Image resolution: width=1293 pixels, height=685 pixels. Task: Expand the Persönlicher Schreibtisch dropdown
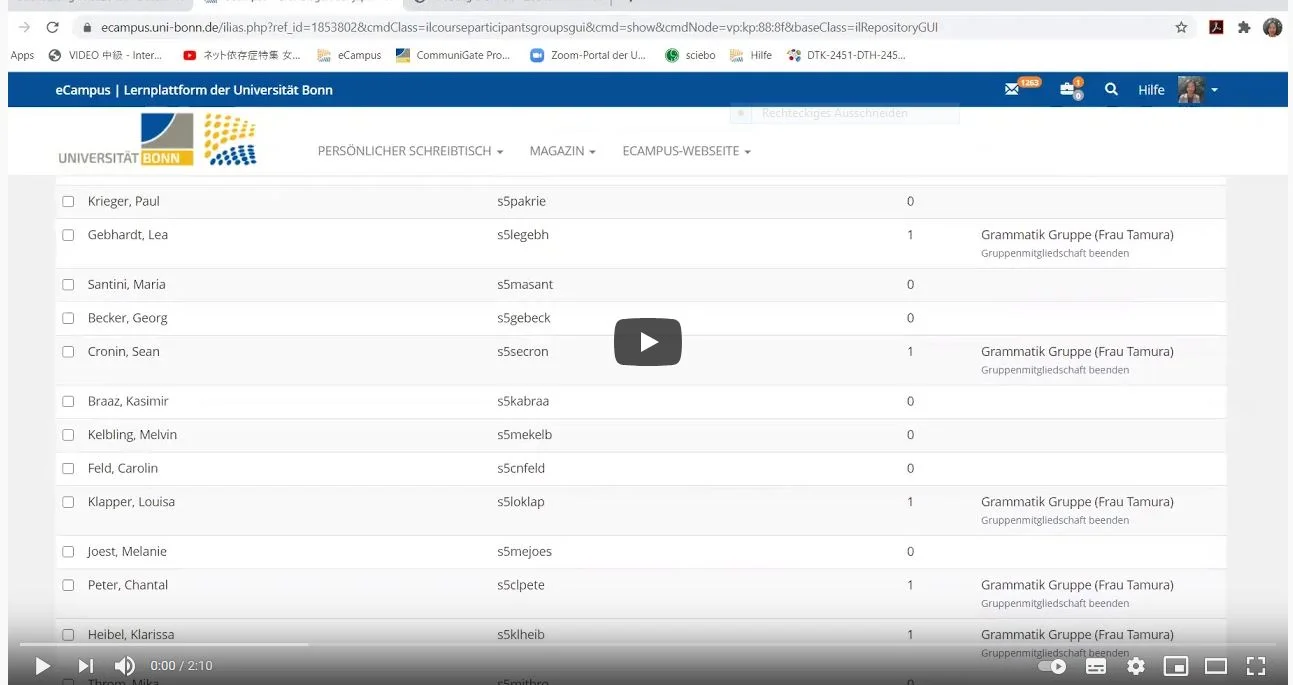point(410,151)
